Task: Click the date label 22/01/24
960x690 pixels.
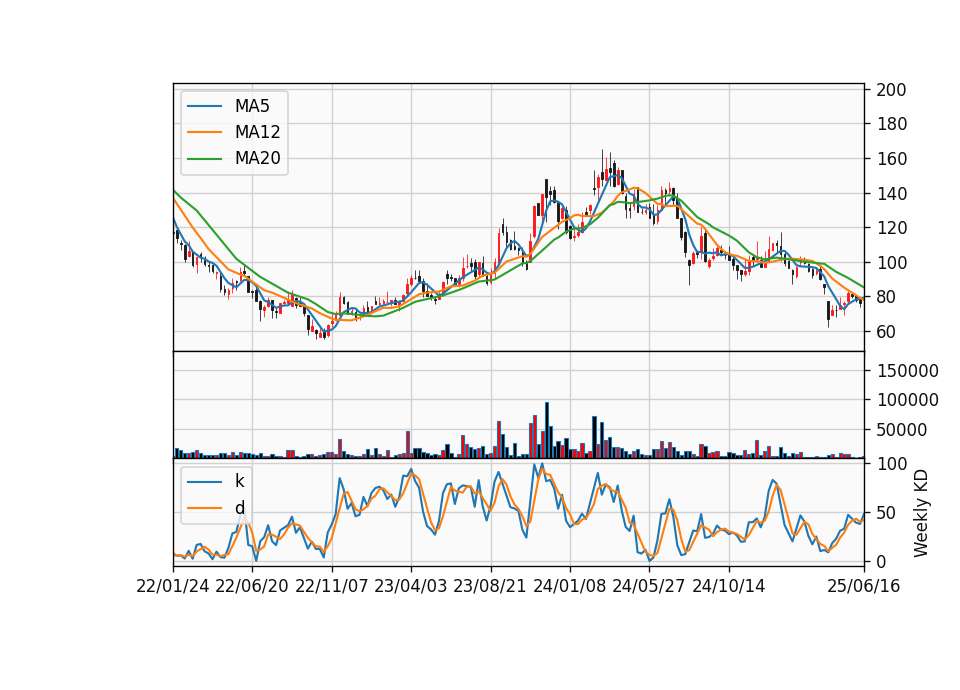Action: (x=173, y=587)
